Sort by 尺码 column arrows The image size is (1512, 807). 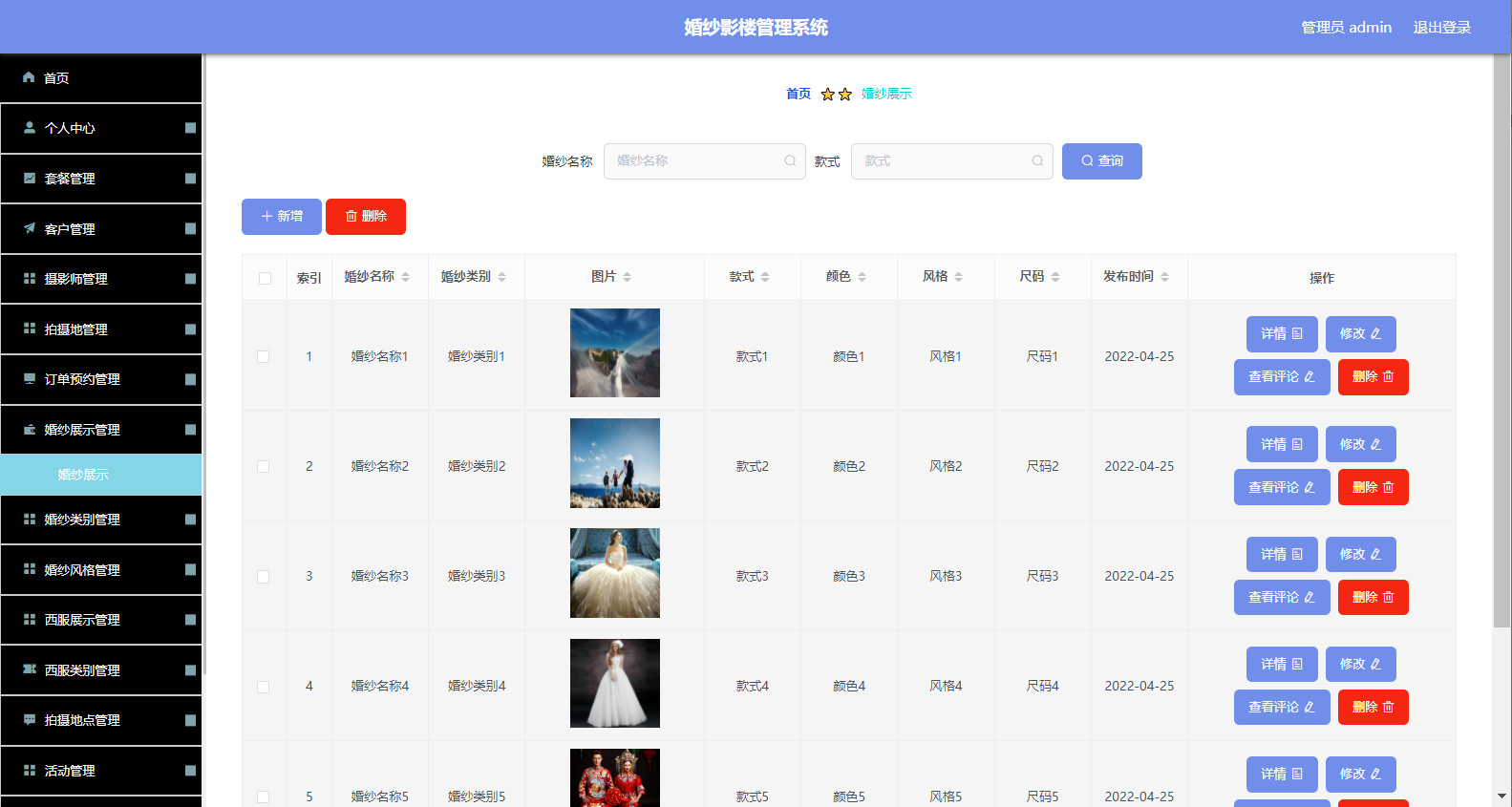[1056, 277]
